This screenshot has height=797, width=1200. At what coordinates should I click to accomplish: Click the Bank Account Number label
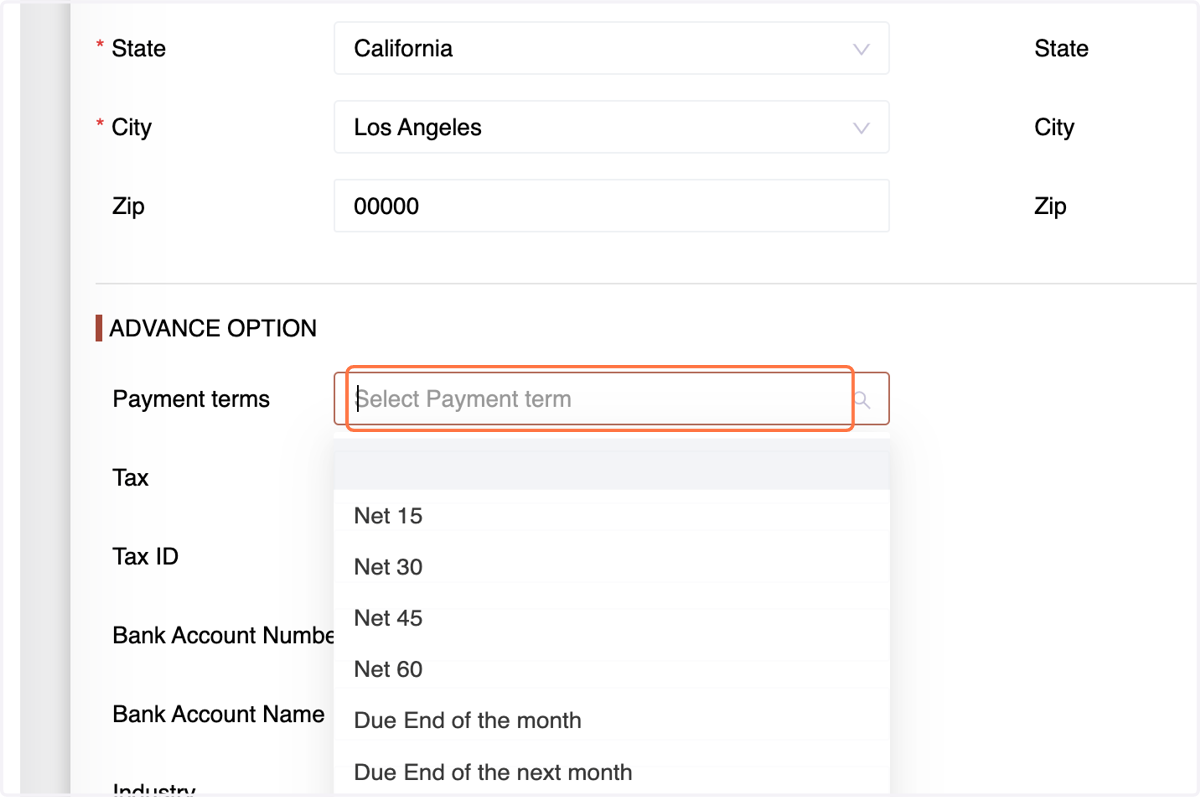pos(223,635)
